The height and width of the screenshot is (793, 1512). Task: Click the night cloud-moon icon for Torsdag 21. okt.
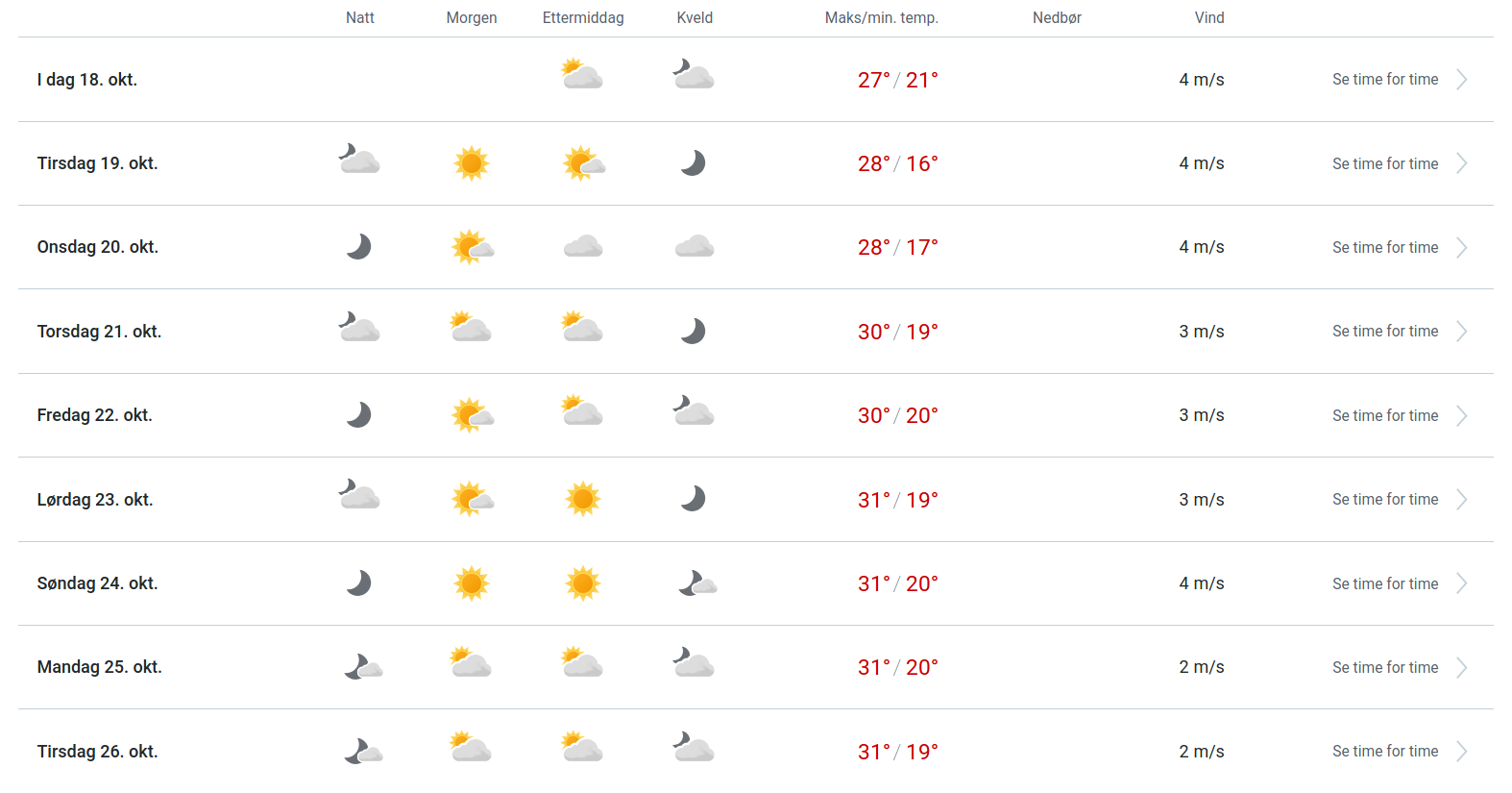359,328
